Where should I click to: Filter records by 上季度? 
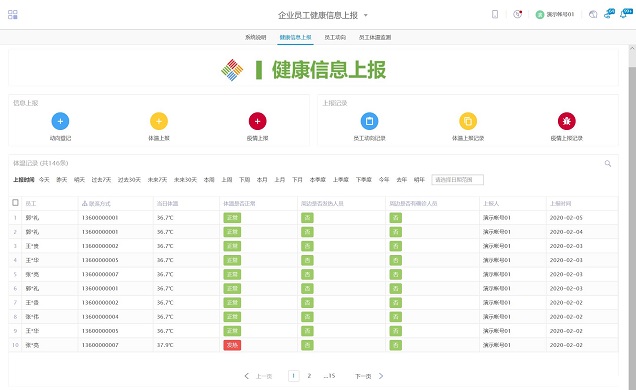pyautogui.click(x=341, y=180)
